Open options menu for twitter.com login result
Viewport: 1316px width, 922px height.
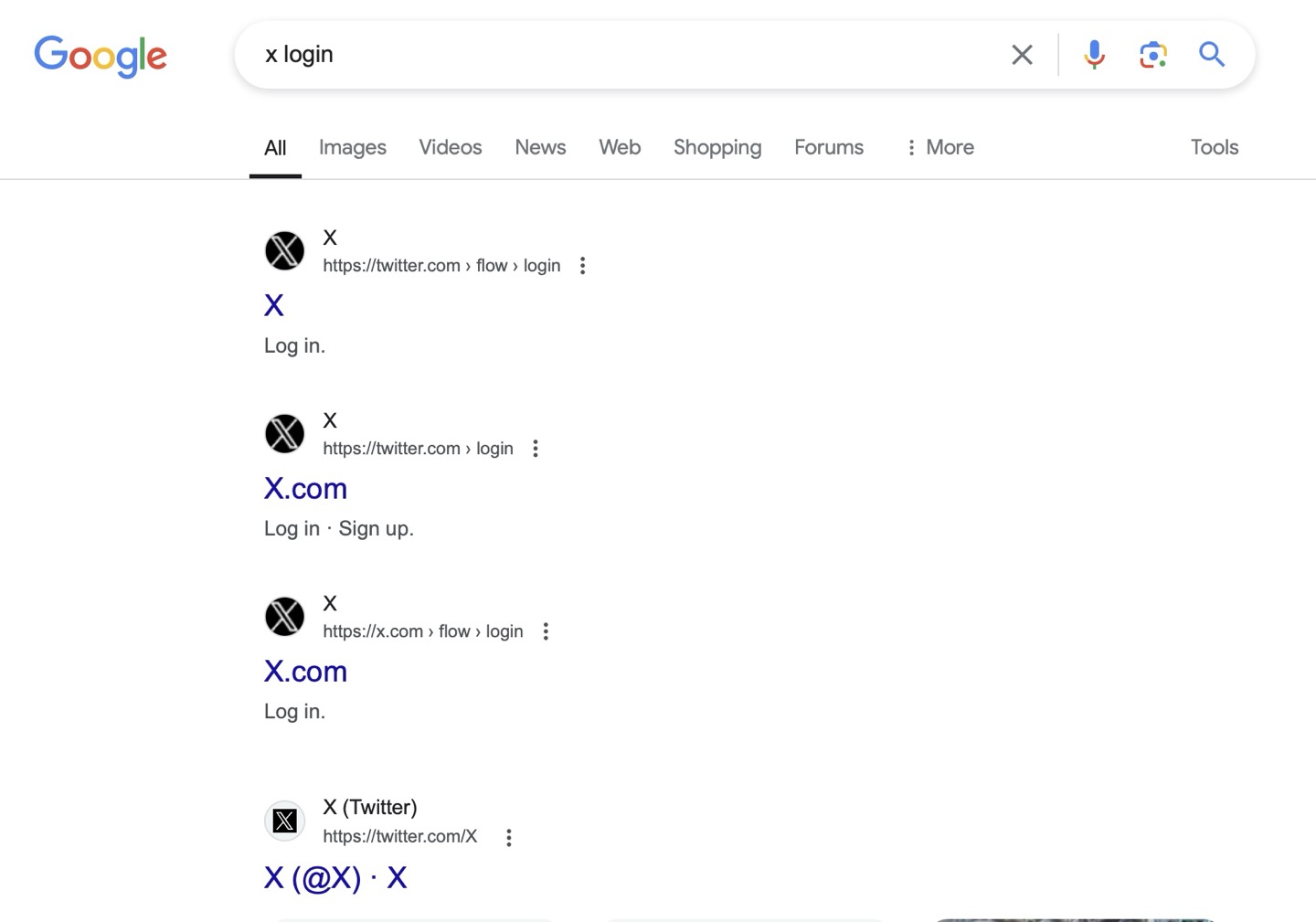point(536,449)
